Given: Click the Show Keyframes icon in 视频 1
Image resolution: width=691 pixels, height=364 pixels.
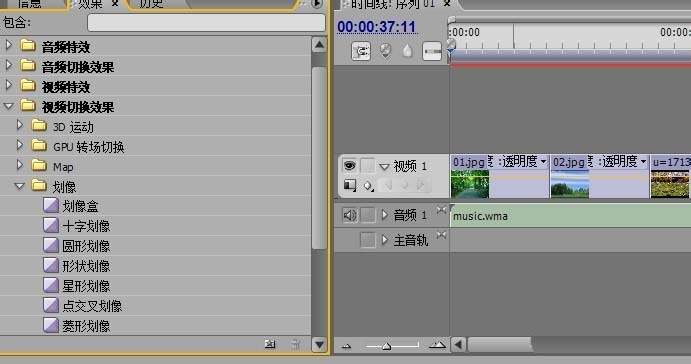Looking at the screenshot, I should (368, 186).
